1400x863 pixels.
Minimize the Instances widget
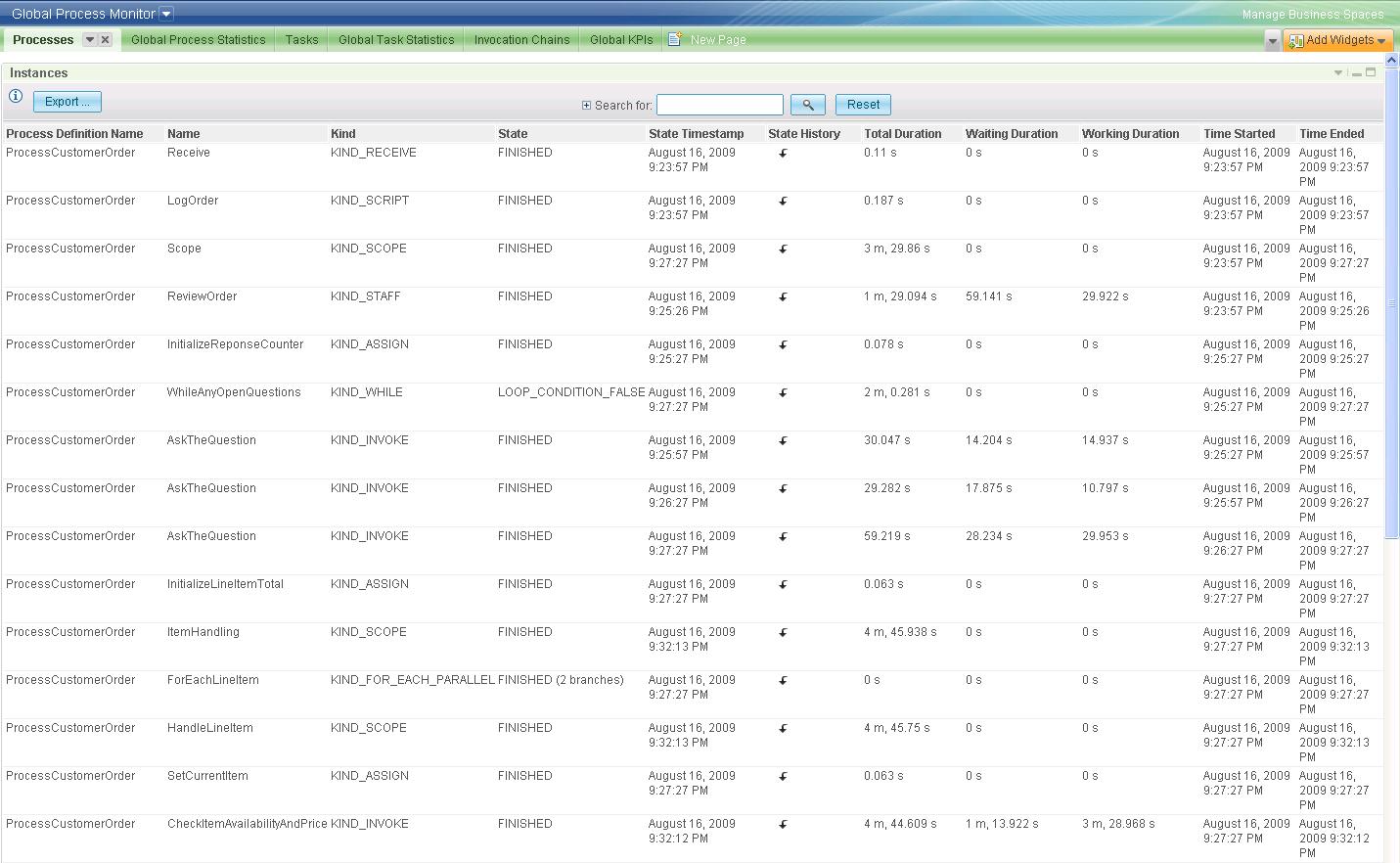pyautogui.click(x=1357, y=73)
